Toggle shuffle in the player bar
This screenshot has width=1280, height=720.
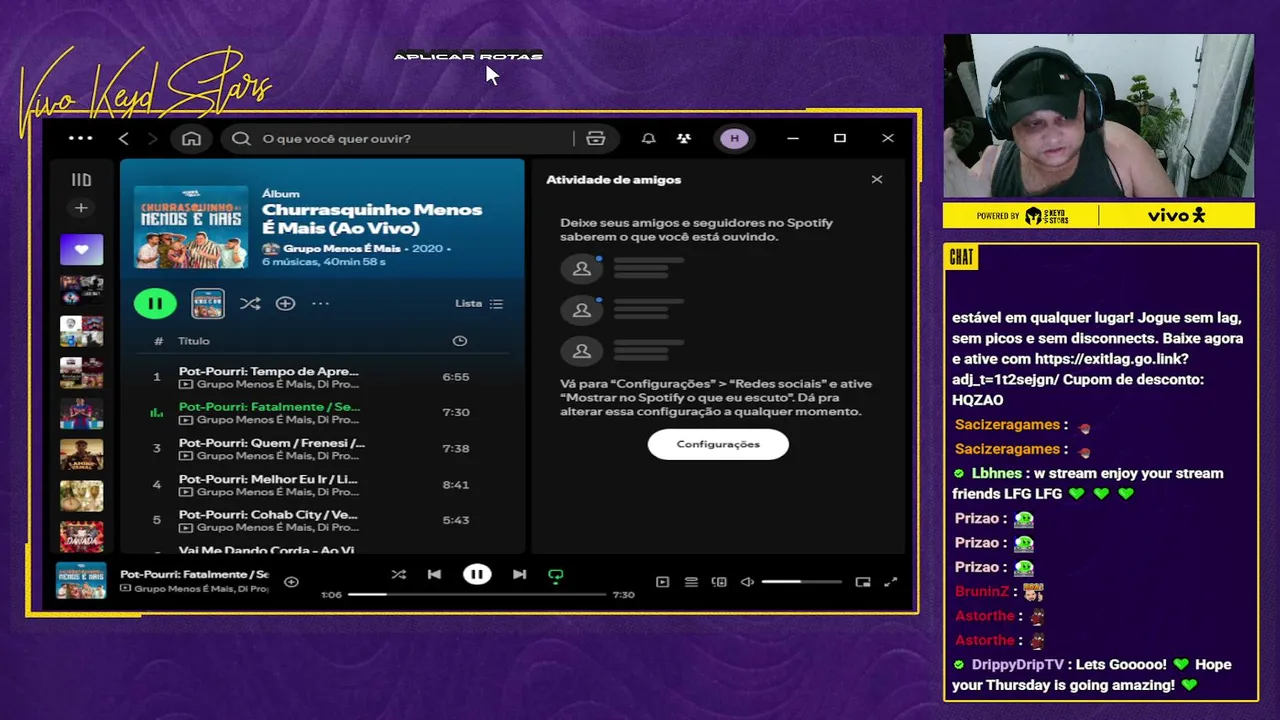click(x=399, y=575)
